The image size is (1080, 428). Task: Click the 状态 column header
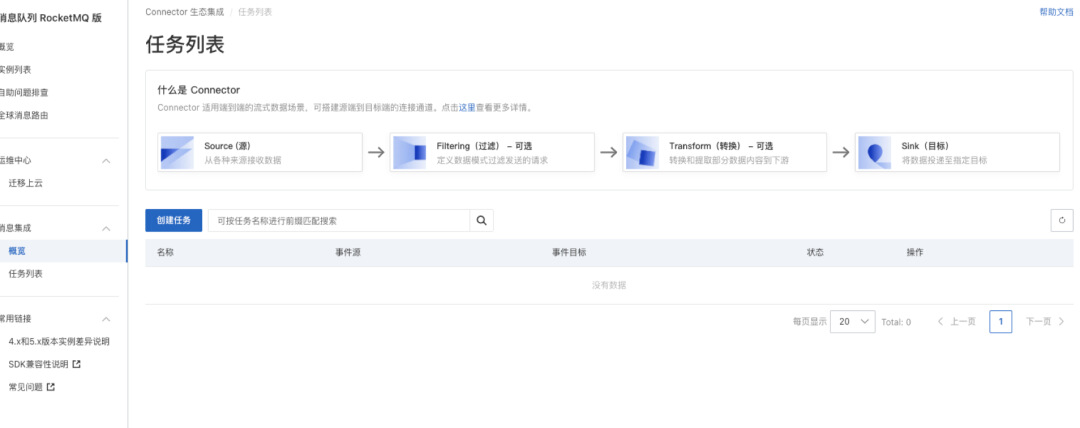coord(816,253)
